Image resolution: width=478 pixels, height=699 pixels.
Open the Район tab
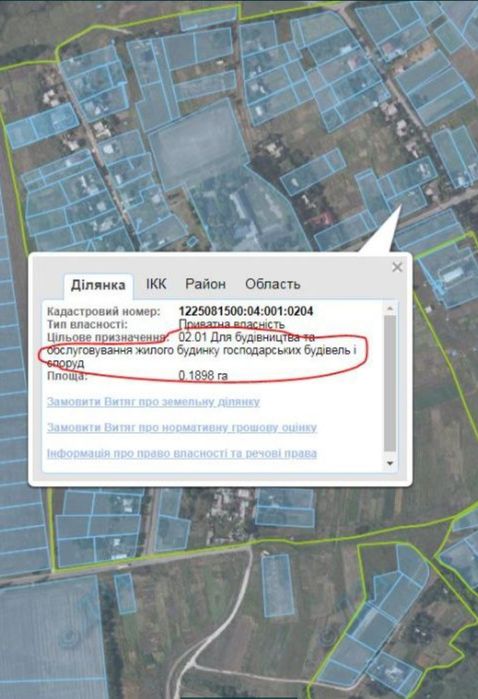tap(206, 284)
